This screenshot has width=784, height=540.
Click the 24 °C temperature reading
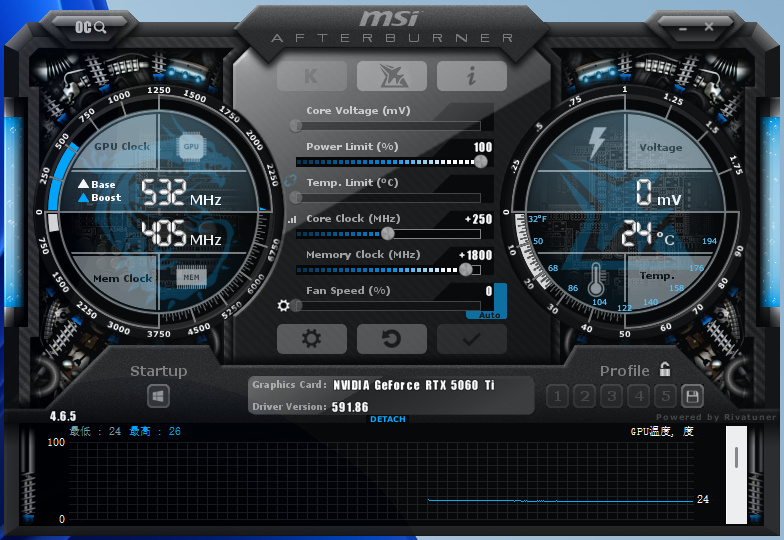click(648, 234)
